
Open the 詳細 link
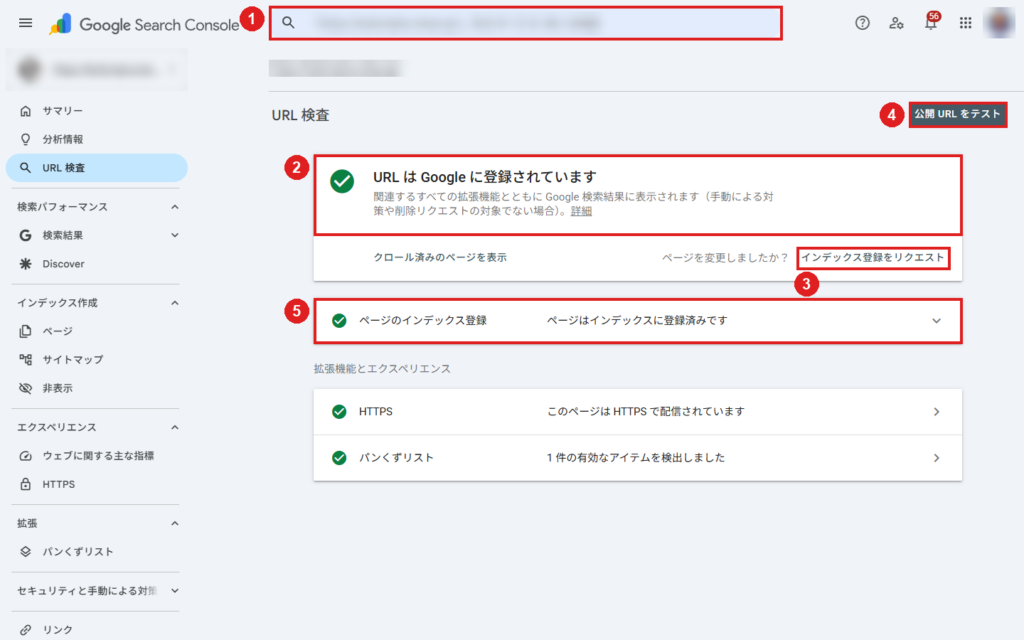point(581,211)
